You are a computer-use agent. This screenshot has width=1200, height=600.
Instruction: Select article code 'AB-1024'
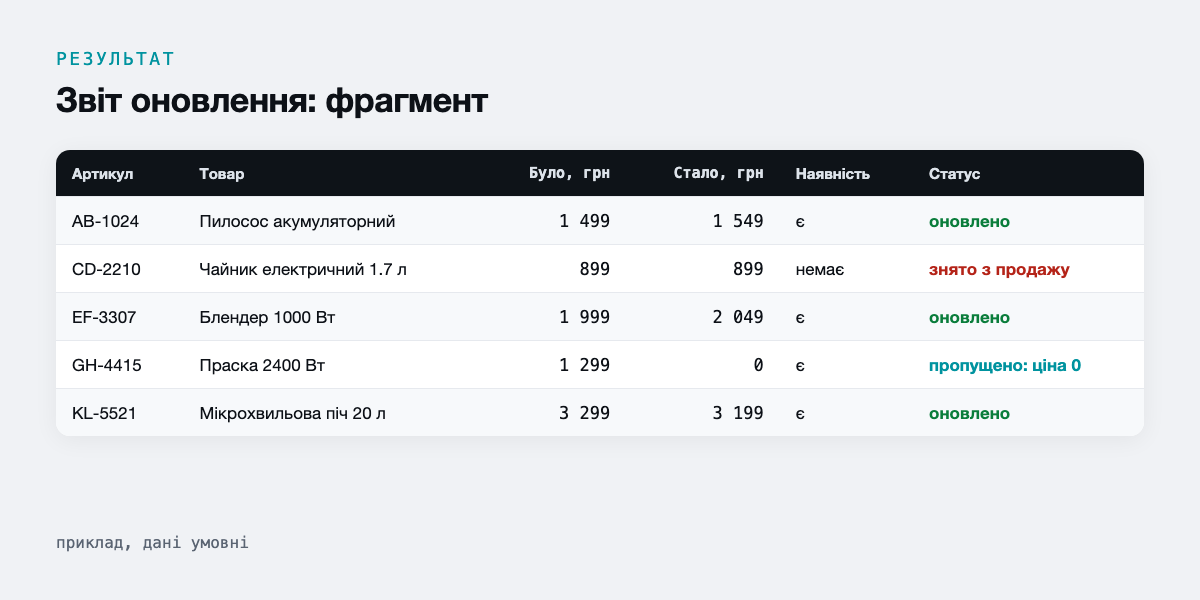tap(106, 221)
